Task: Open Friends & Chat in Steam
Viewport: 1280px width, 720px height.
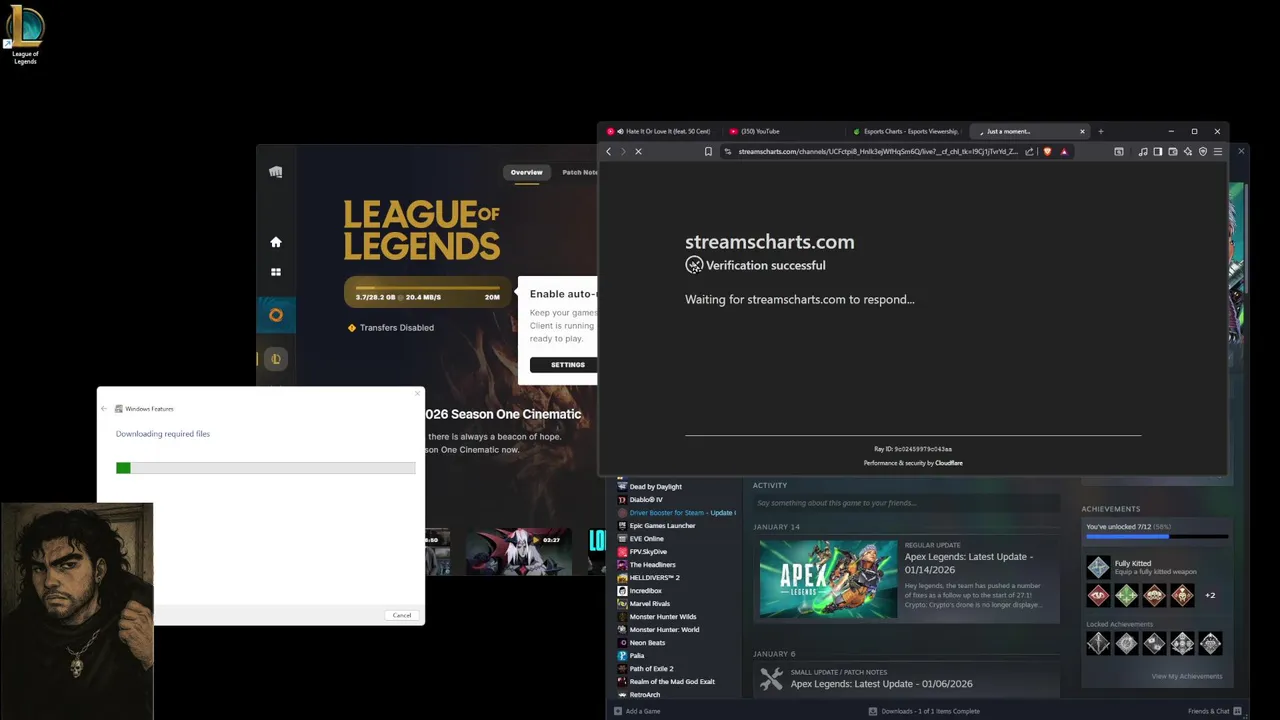Action: pos(1208,711)
